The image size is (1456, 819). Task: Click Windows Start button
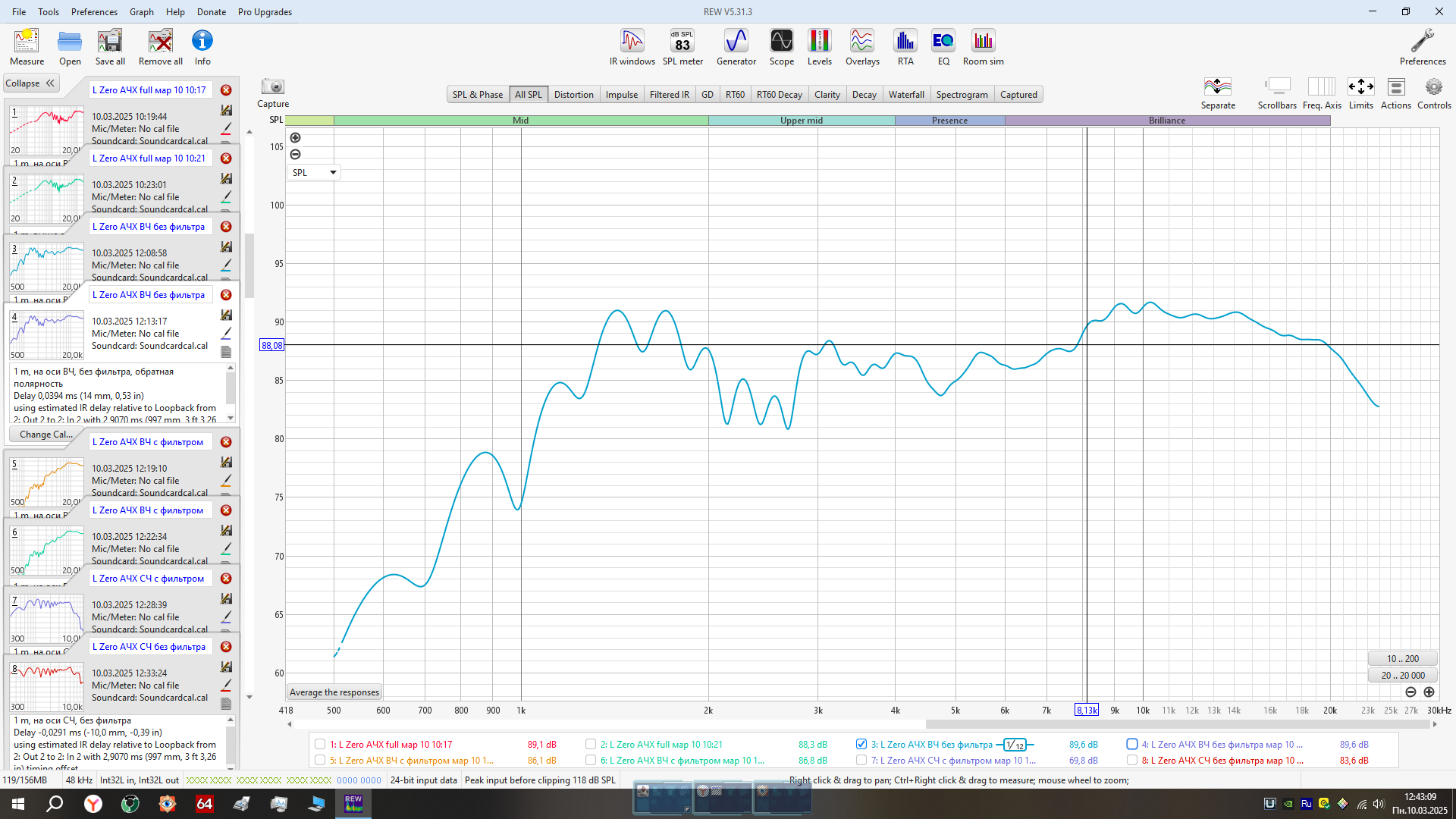[x=18, y=804]
